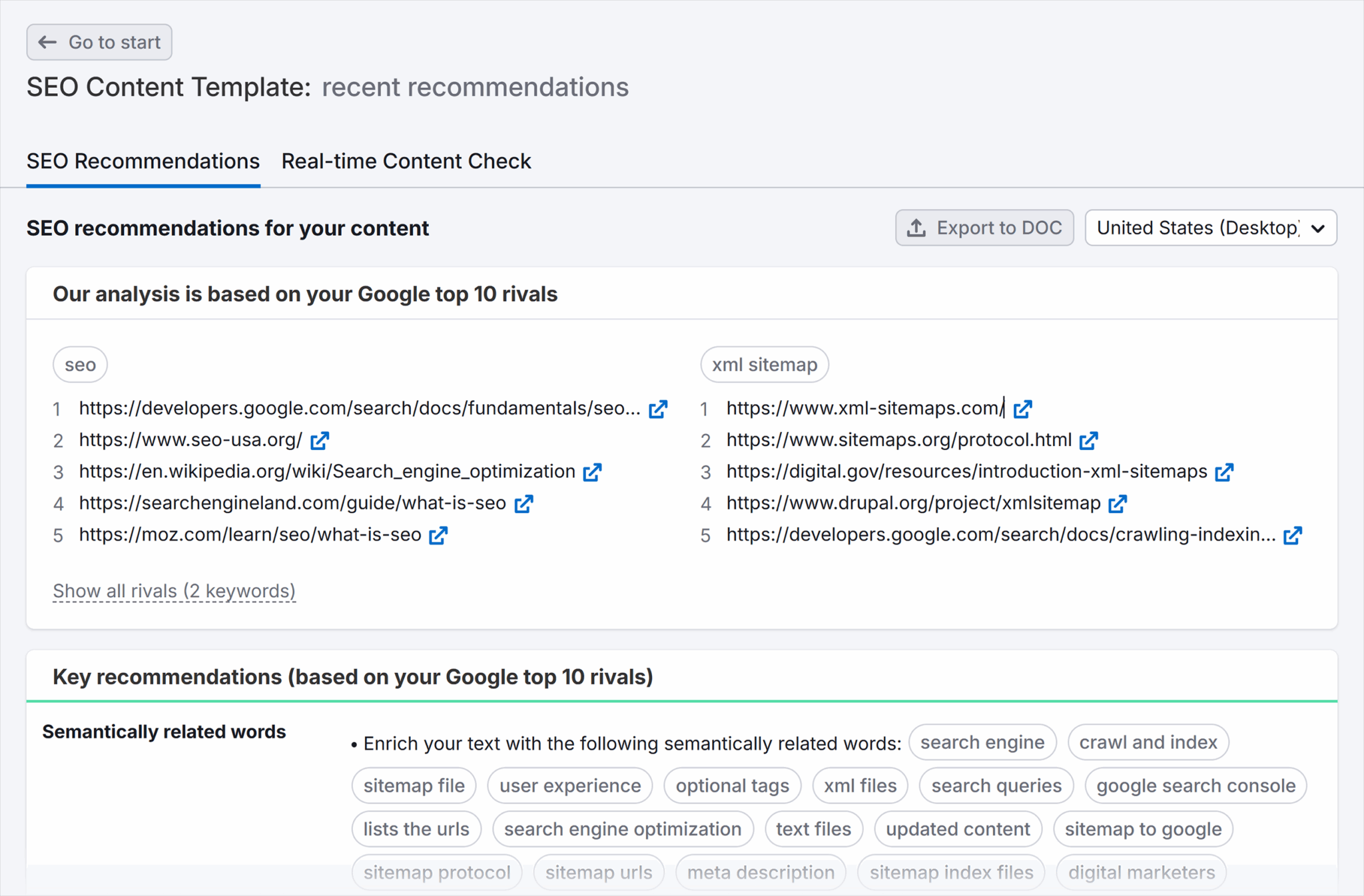1364x896 pixels.
Task: Open external link icon for sitemaps.org protocol.html
Action: point(1089,440)
